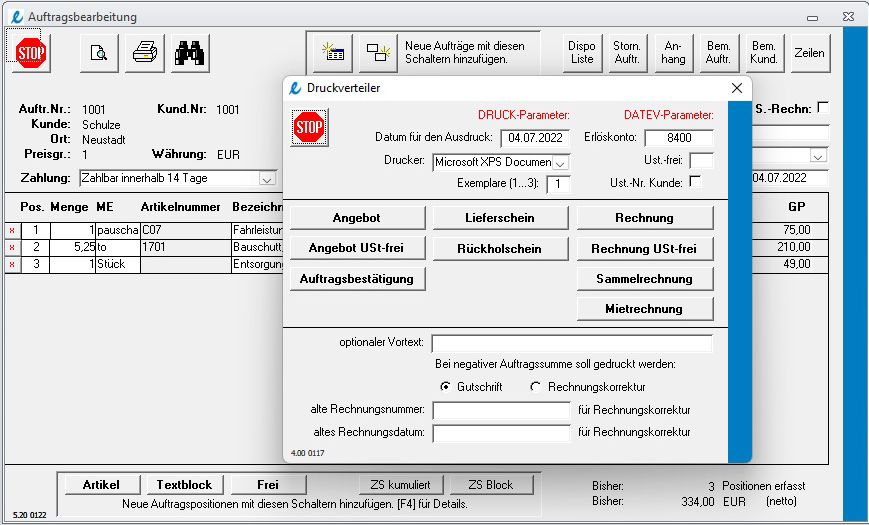Click the alte Rechnungsnummer field
869x525 pixels.
(501, 410)
